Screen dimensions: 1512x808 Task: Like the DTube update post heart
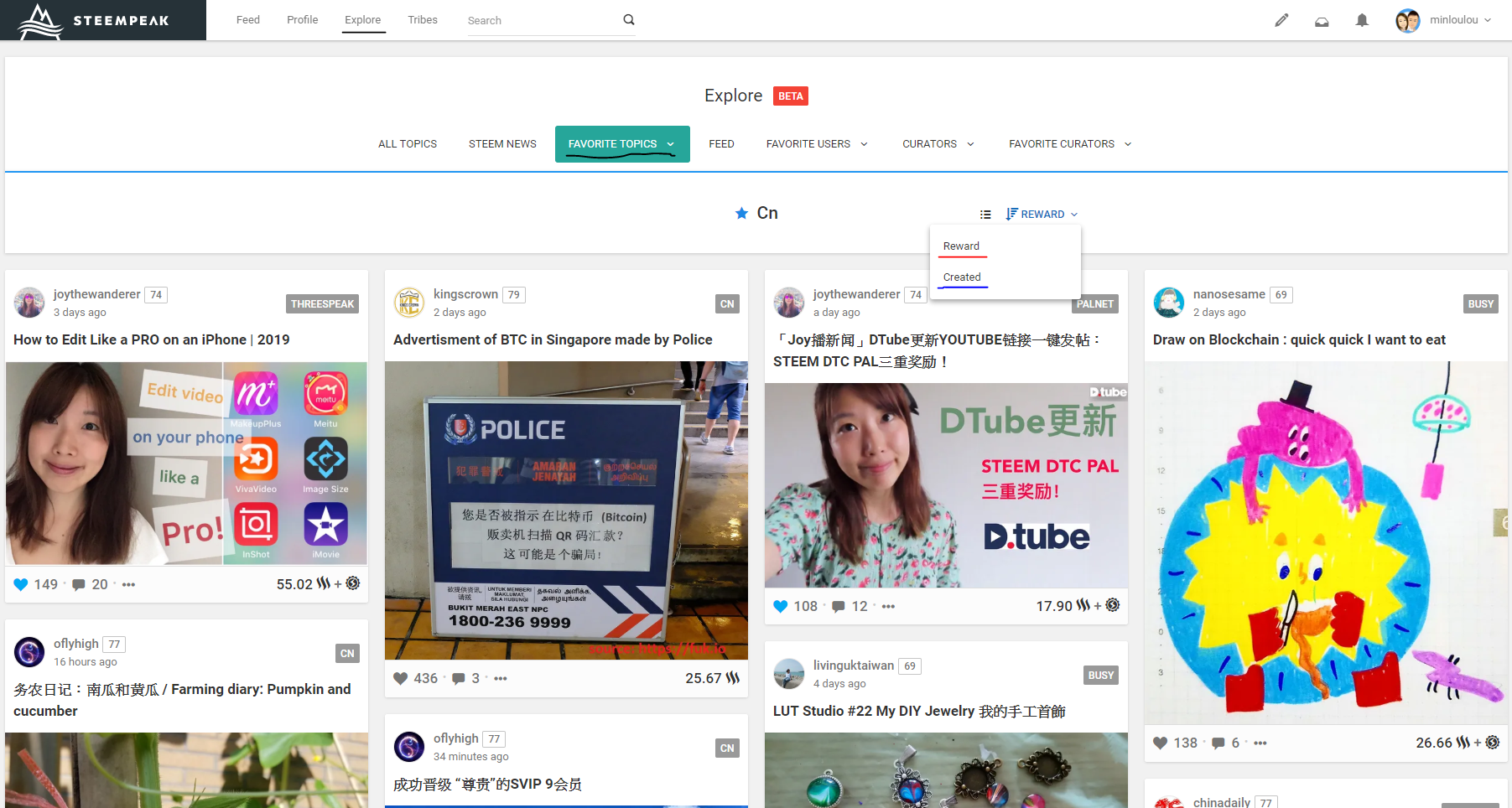tap(781, 606)
